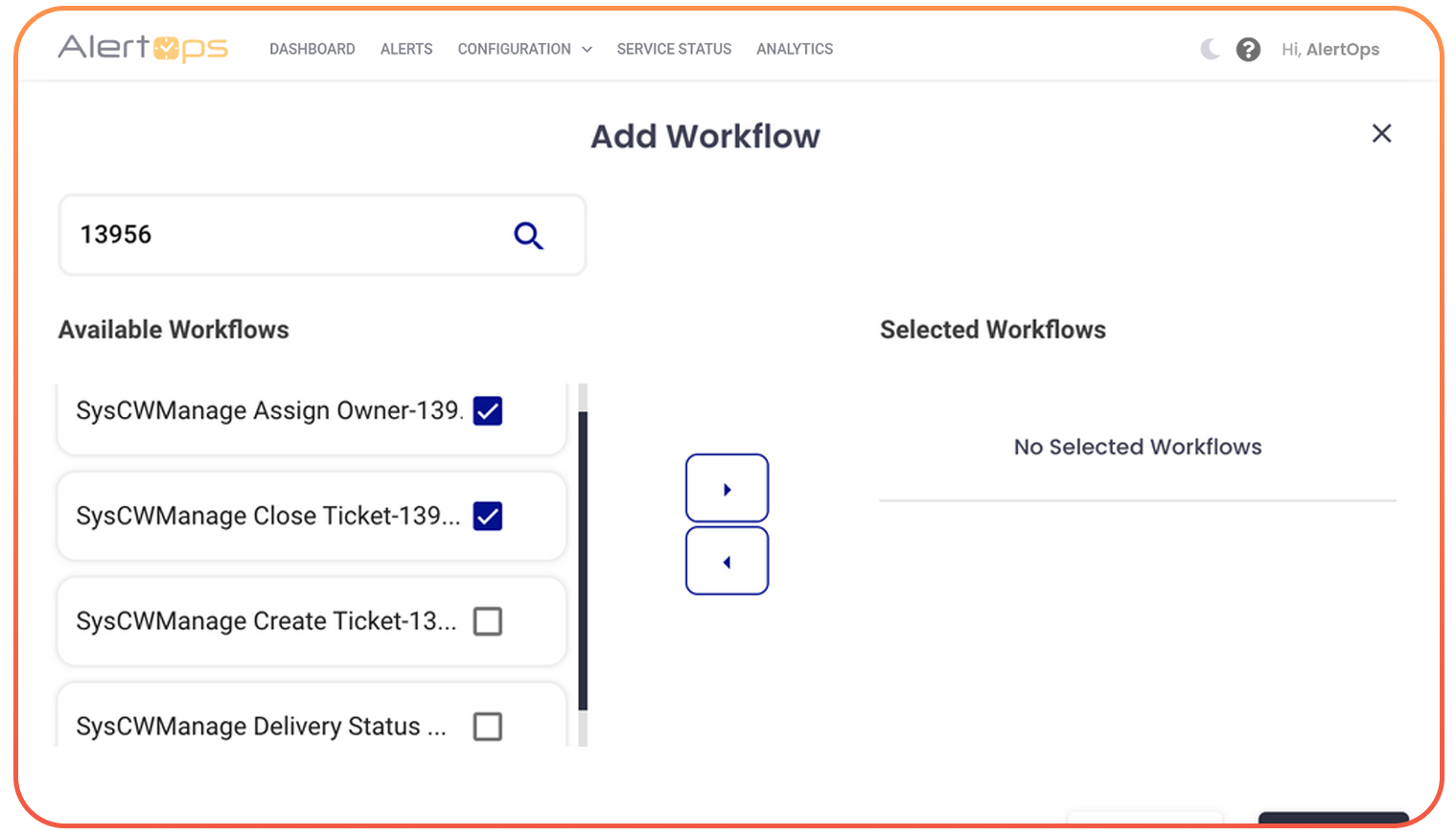The image size is (1456, 835).
Task: Close the Add Workflow dialog
Action: pos(1381,133)
